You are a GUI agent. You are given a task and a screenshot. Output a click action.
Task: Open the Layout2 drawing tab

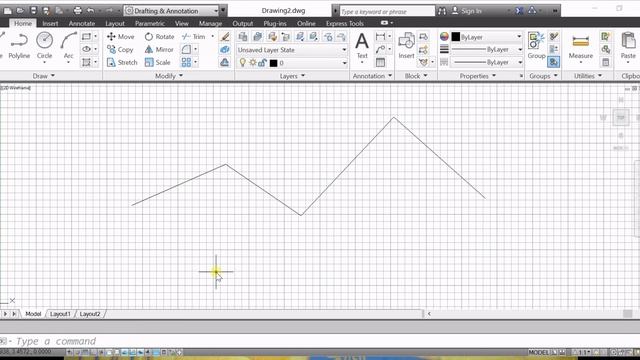coord(90,314)
